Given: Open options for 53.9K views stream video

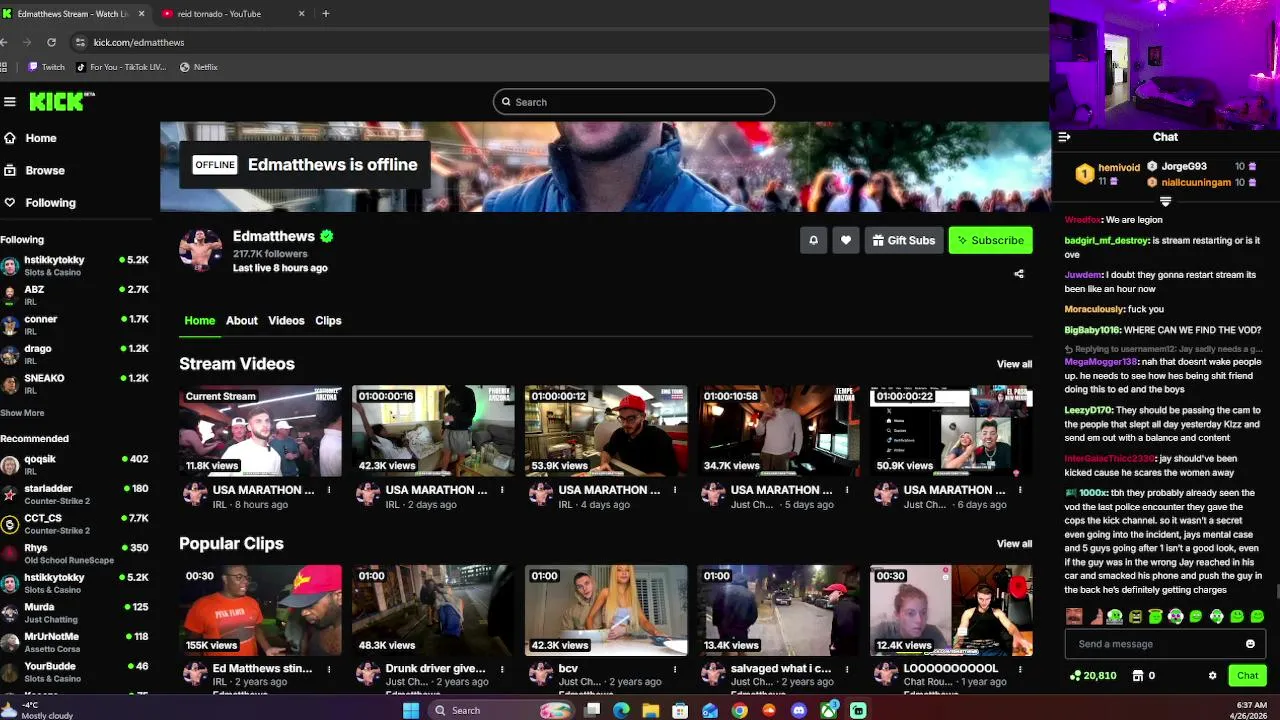Looking at the screenshot, I should coord(675,490).
